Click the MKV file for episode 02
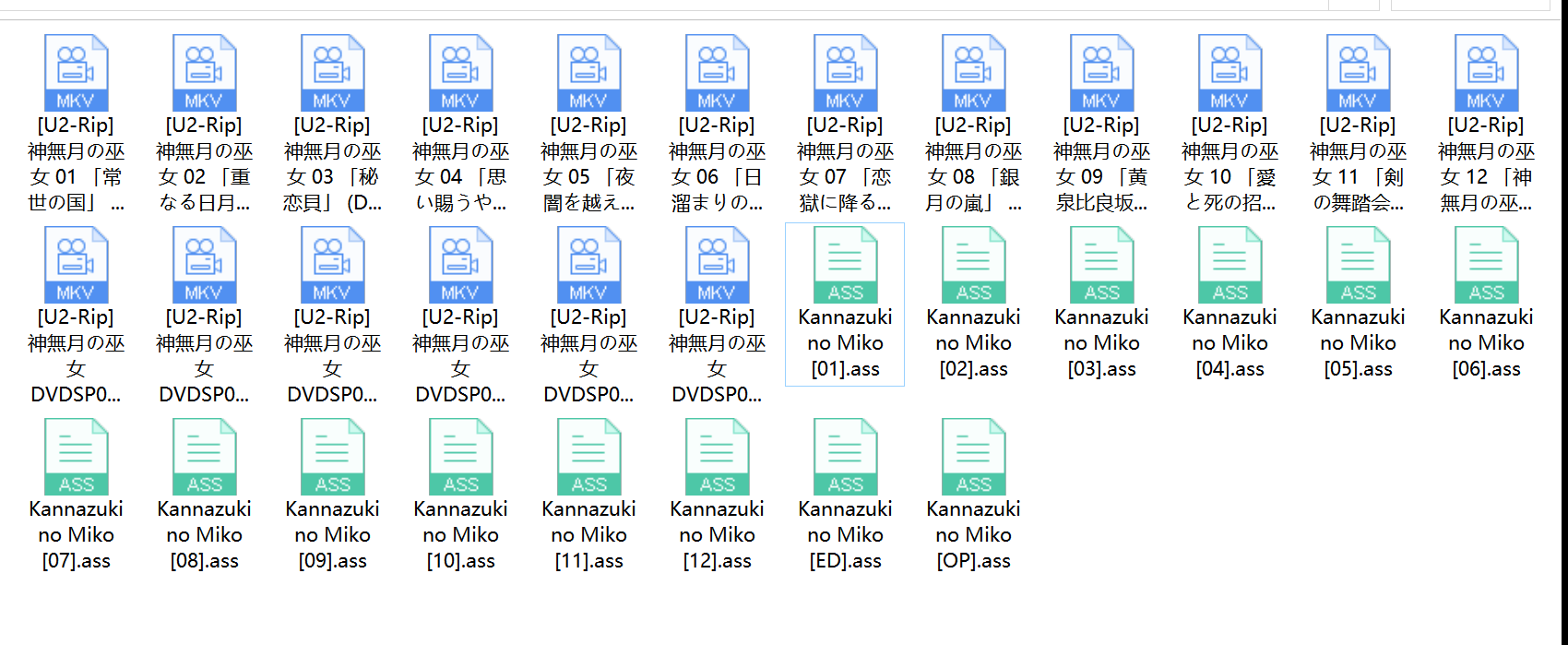Screen dimensions: 1568x645 [x=204, y=74]
